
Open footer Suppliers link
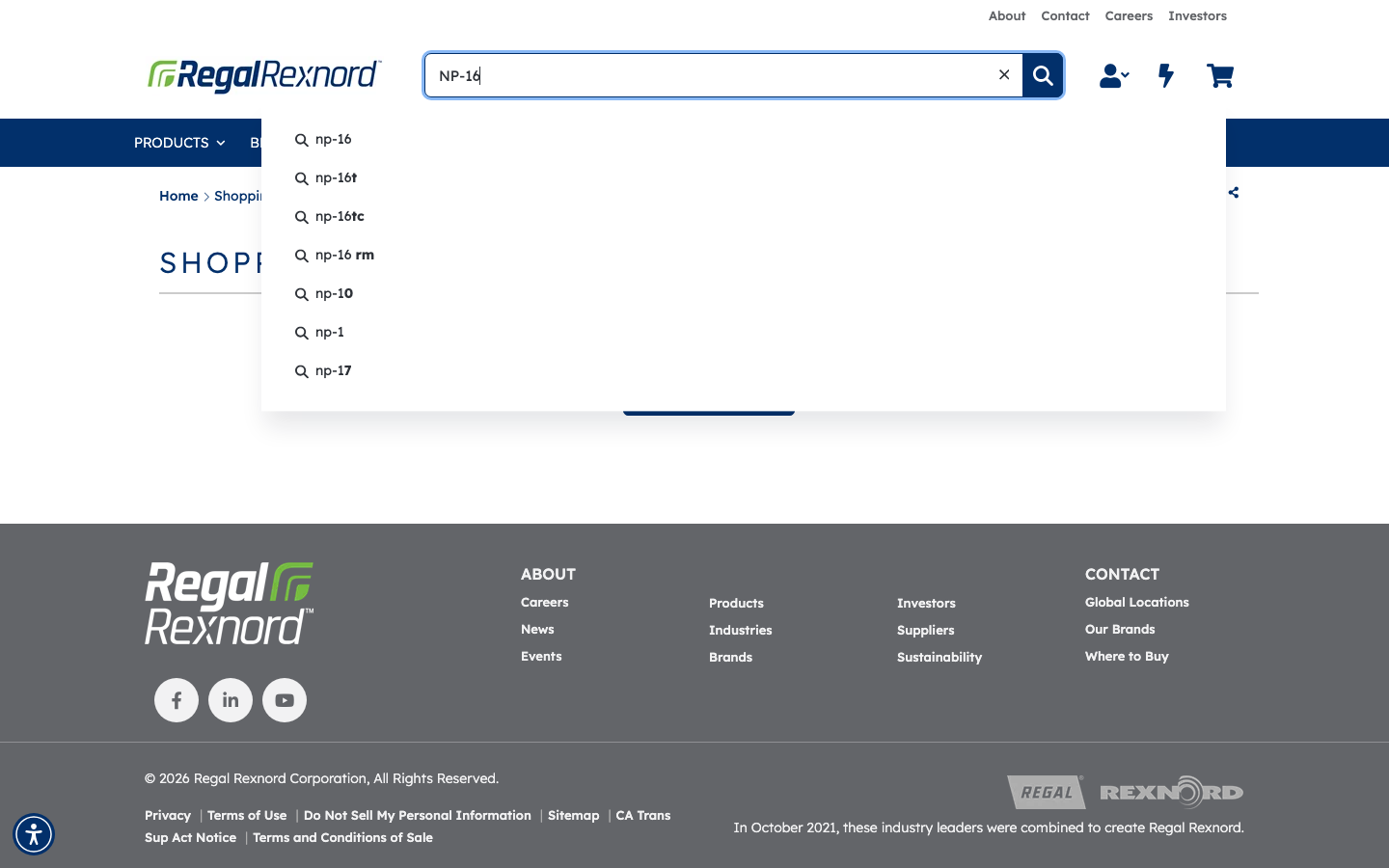click(926, 630)
